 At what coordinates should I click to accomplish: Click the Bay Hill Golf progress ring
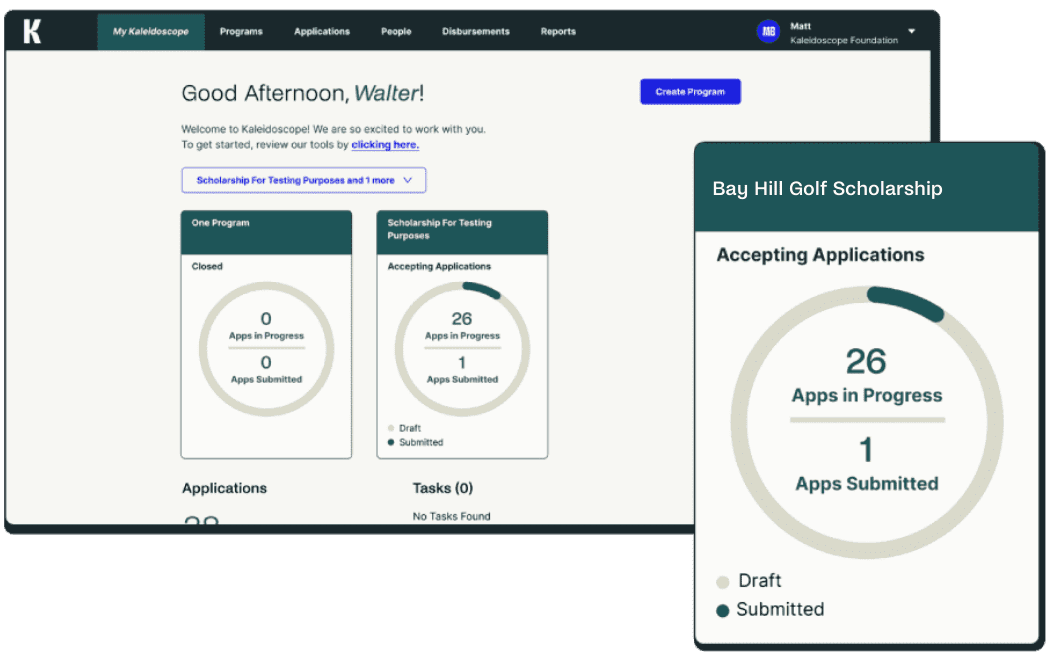coord(867,422)
